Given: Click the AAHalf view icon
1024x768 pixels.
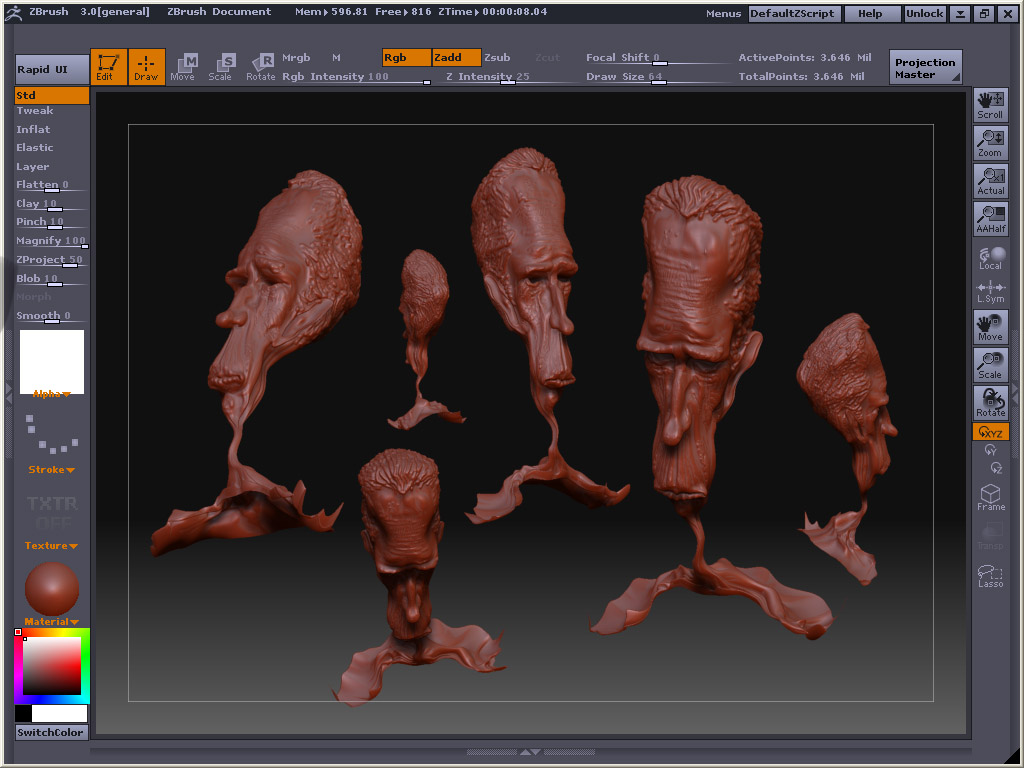Looking at the screenshot, I should pos(990,218).
